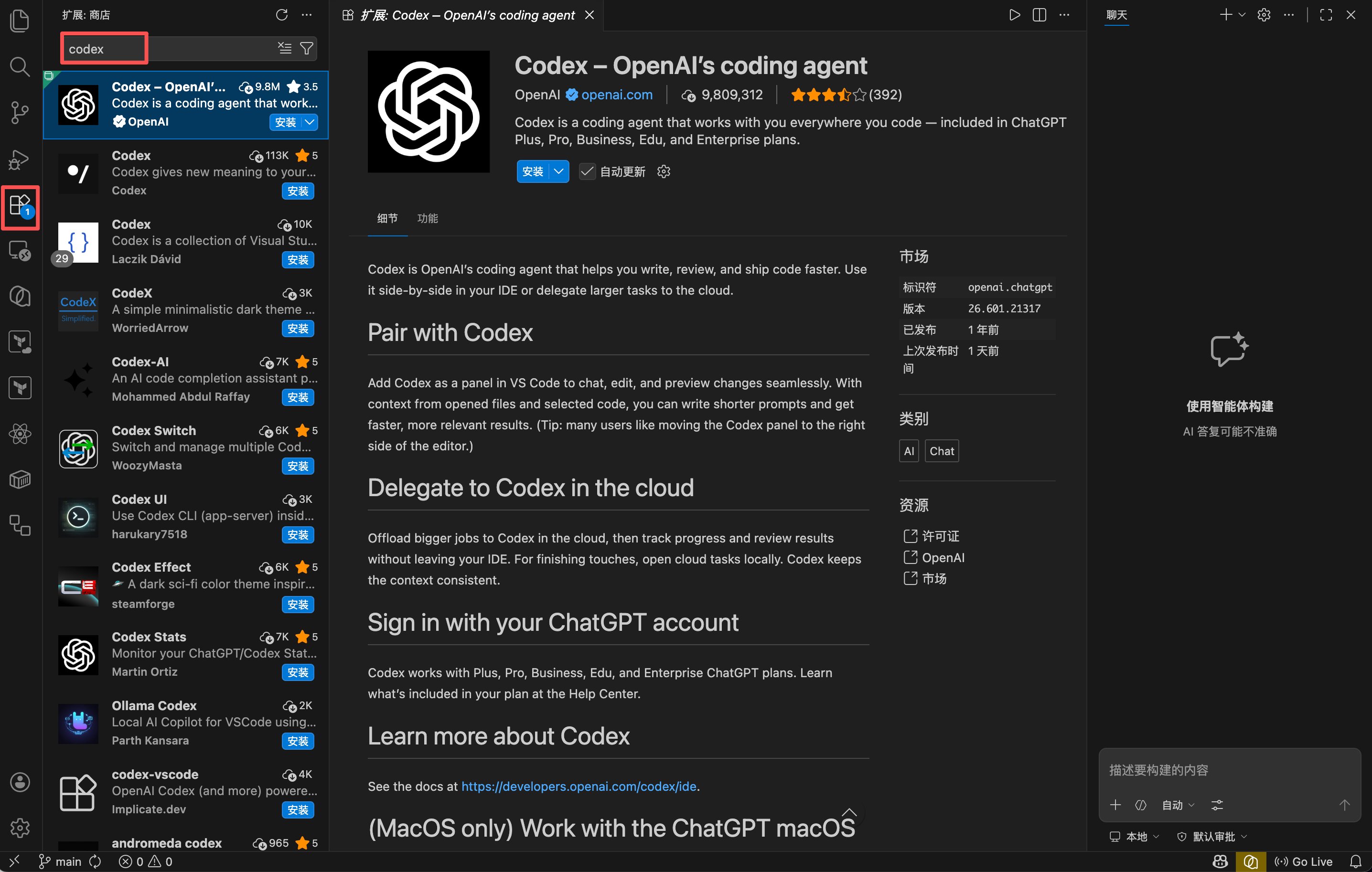
Task: Split the editor to the right
Action: pos(1039,15)
